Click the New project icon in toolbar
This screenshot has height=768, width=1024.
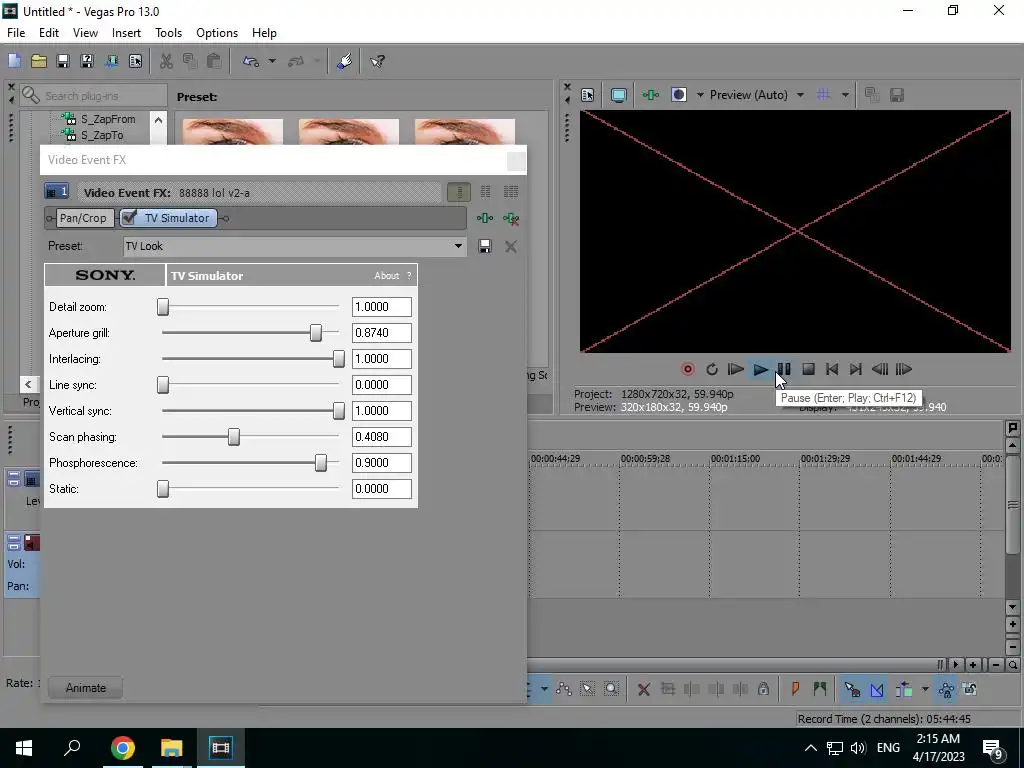[x=14, y=61]
